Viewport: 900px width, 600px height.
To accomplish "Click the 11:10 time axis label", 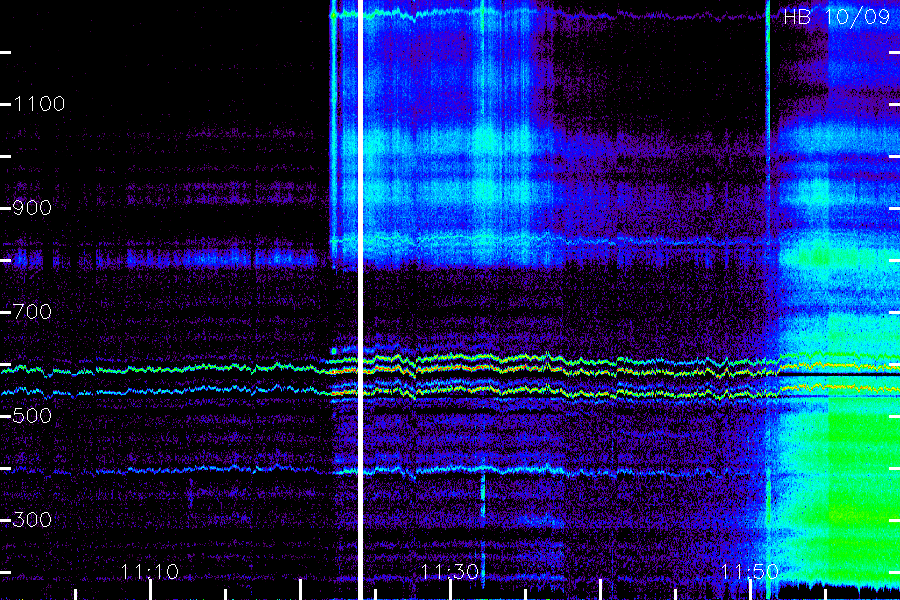I will point(150,571).
